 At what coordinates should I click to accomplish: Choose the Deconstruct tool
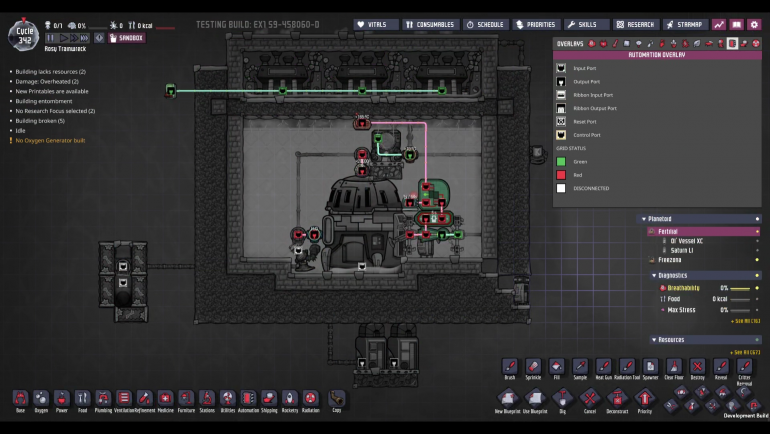[617, 399]
